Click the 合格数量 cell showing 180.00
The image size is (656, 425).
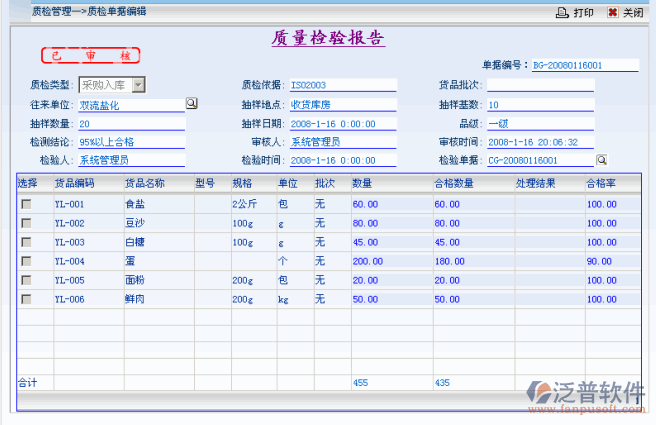coord(470,261)
